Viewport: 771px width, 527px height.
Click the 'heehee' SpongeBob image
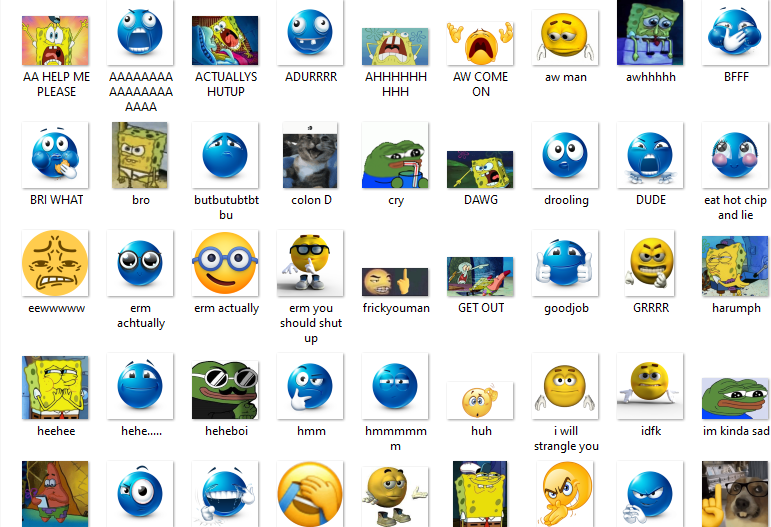55,388
